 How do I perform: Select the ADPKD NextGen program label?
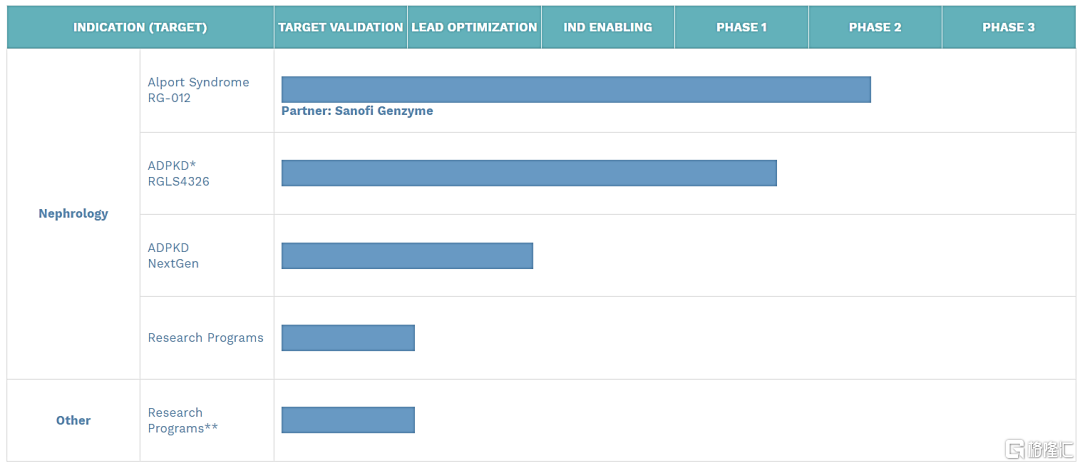[173, 256]
